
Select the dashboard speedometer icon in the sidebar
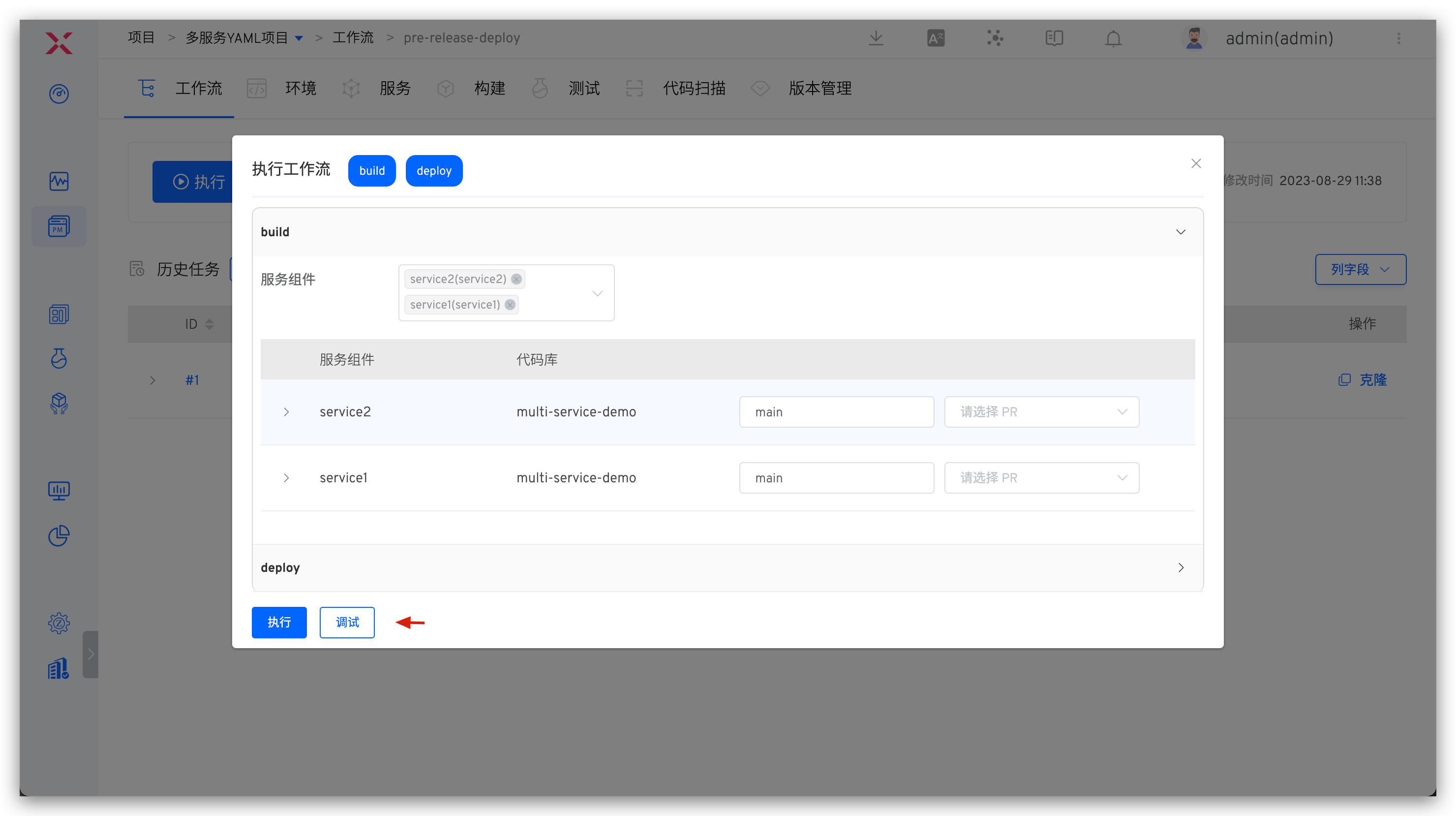coord(59,94)
